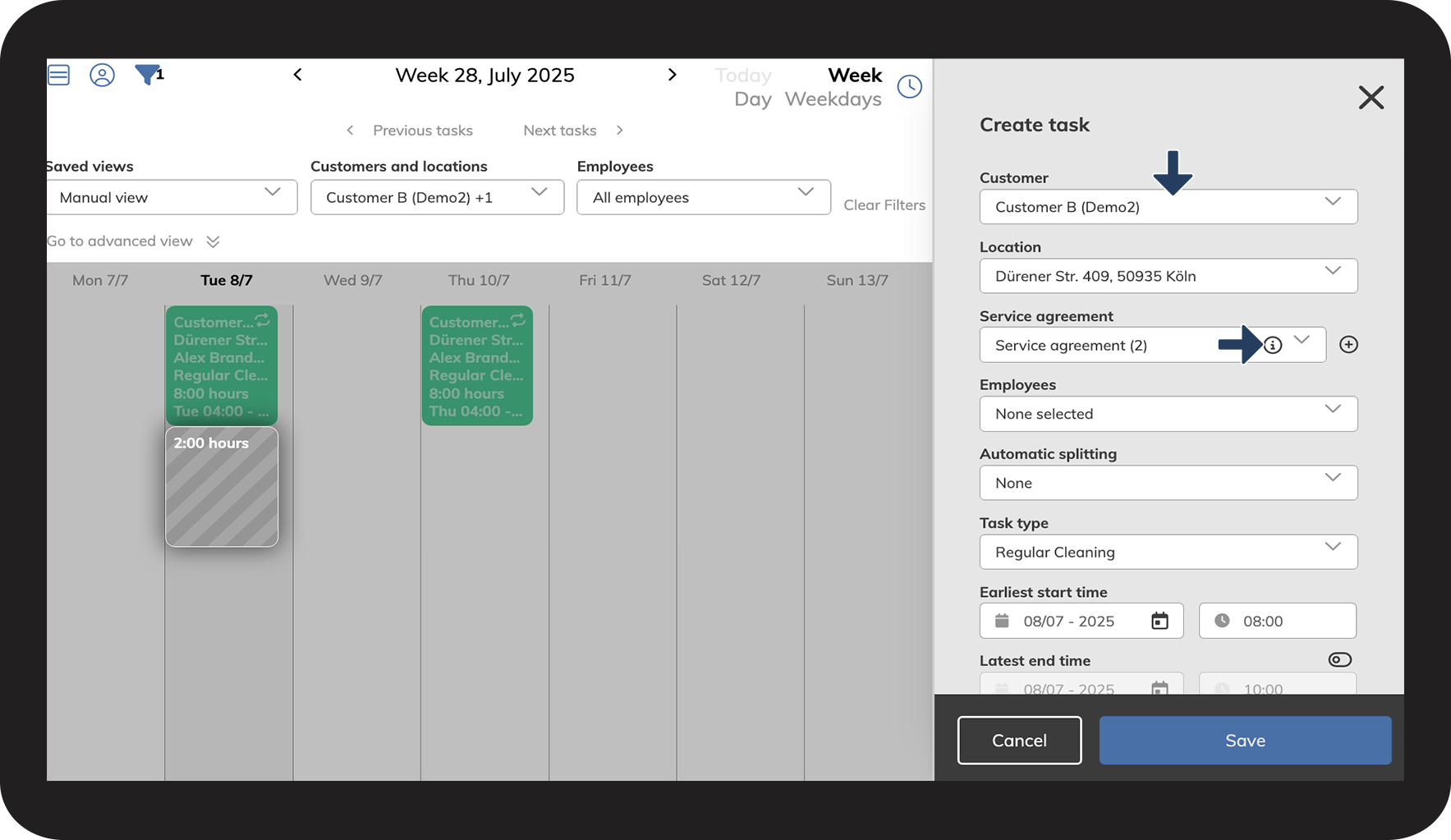Open the hamburger menu icon
The width and height of the screenshot is (1451, 840).
(59, 76)
